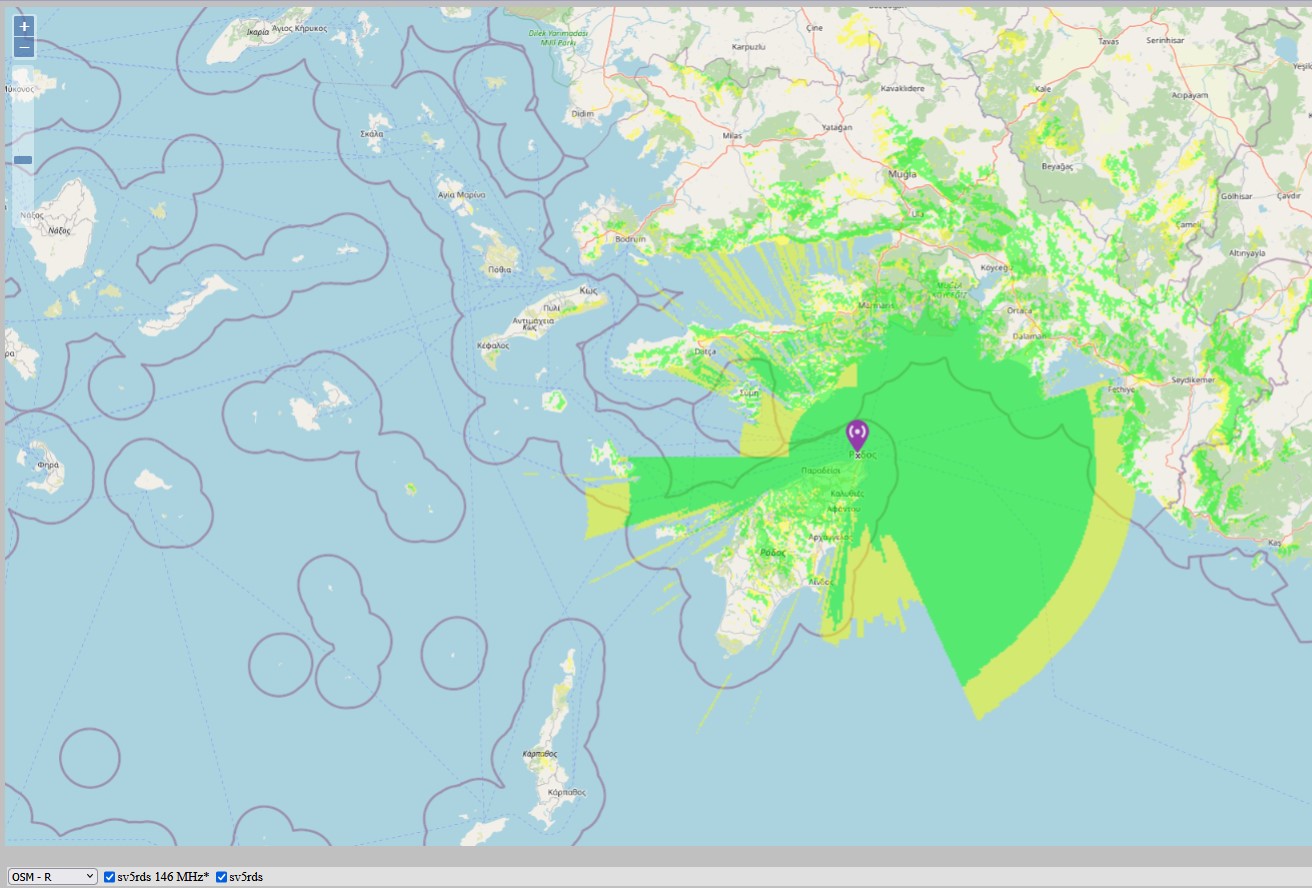Viewport: 1312px width, 888px height.
Task: Open the OSM - R basemap dropdown
Action: [x=53, y=877]
